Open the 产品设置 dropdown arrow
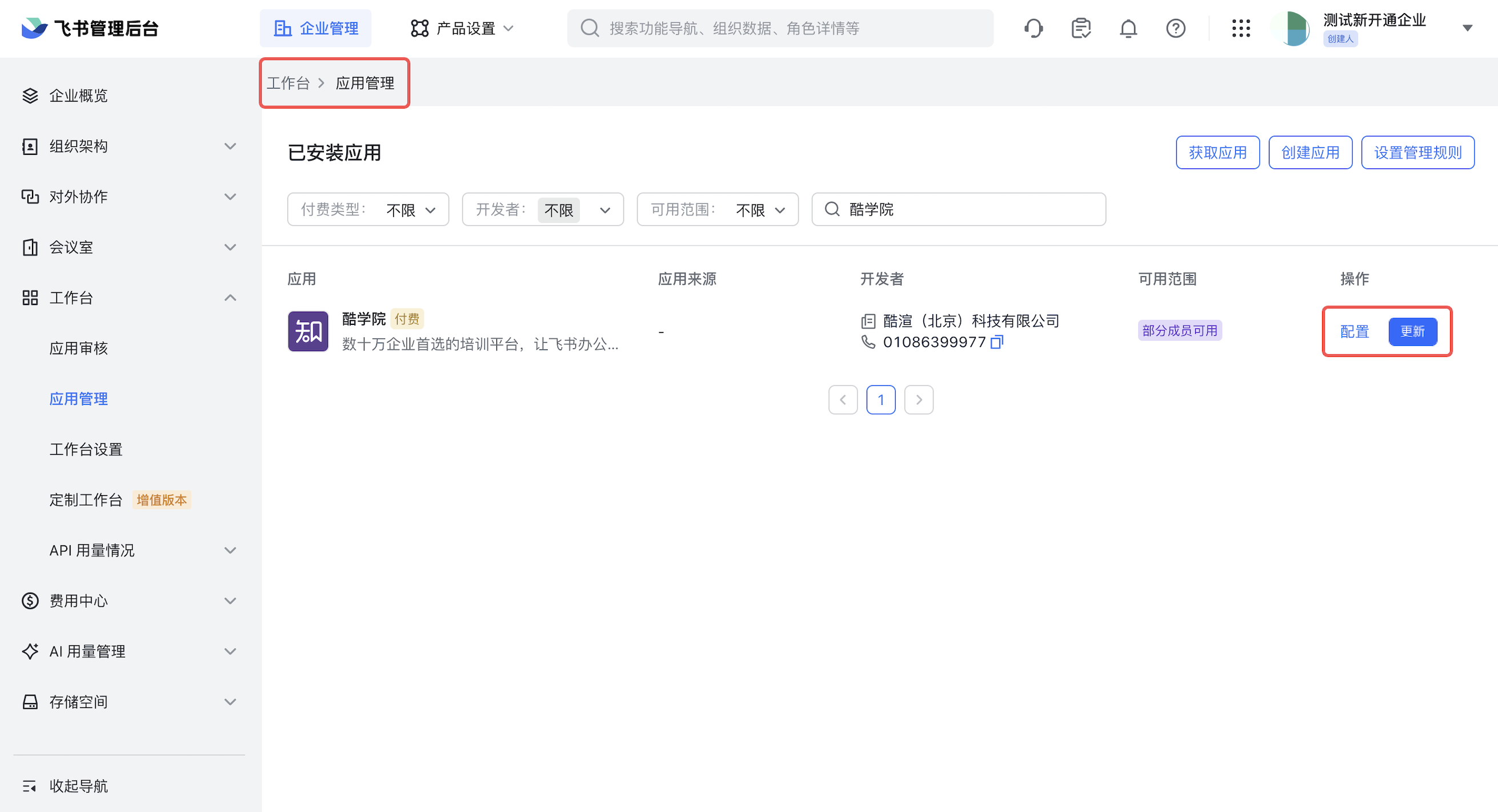 pyautogui.click(x=508, y=28)
